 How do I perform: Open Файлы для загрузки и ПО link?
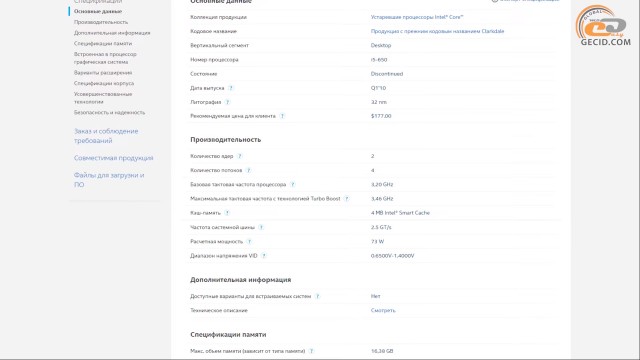point(109,180)
